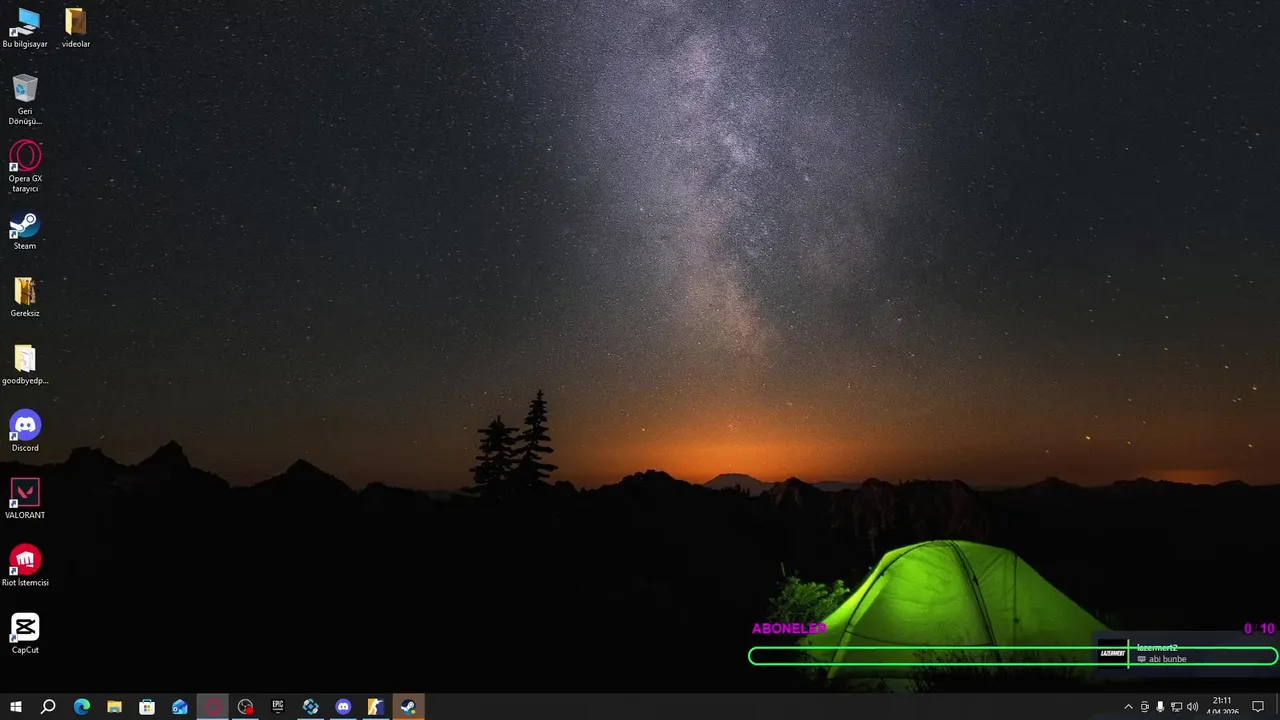Open the blue hexagon app in taskbar
This screenshot has height=720, width=1280.
(x=311, y=707)
